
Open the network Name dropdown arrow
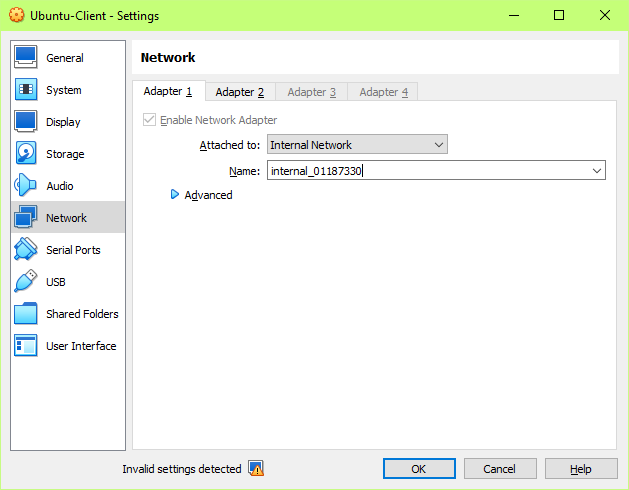tap(597, 171)
